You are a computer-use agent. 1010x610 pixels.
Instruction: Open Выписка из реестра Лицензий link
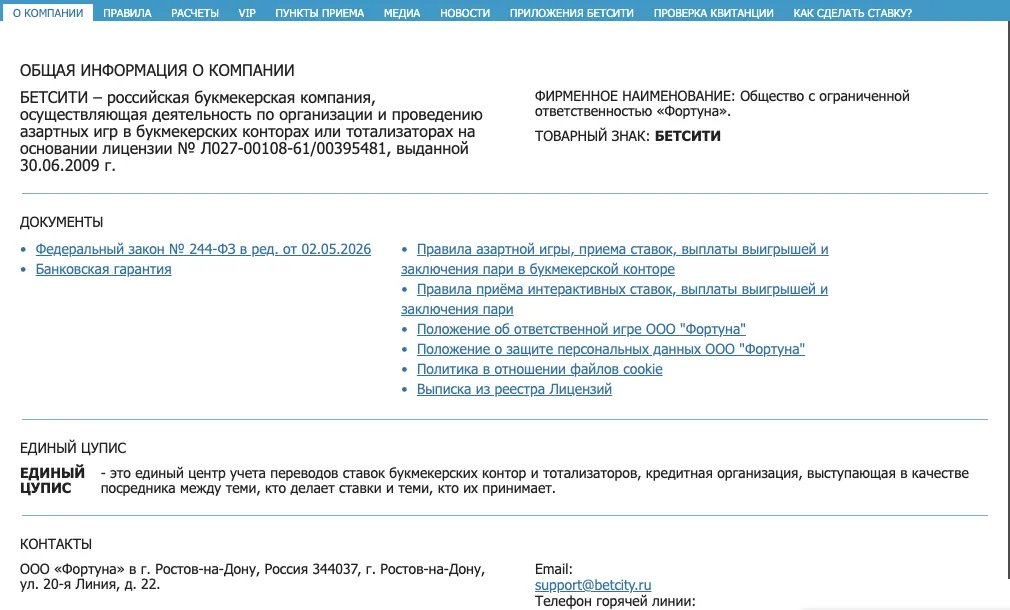coord(514,389)
